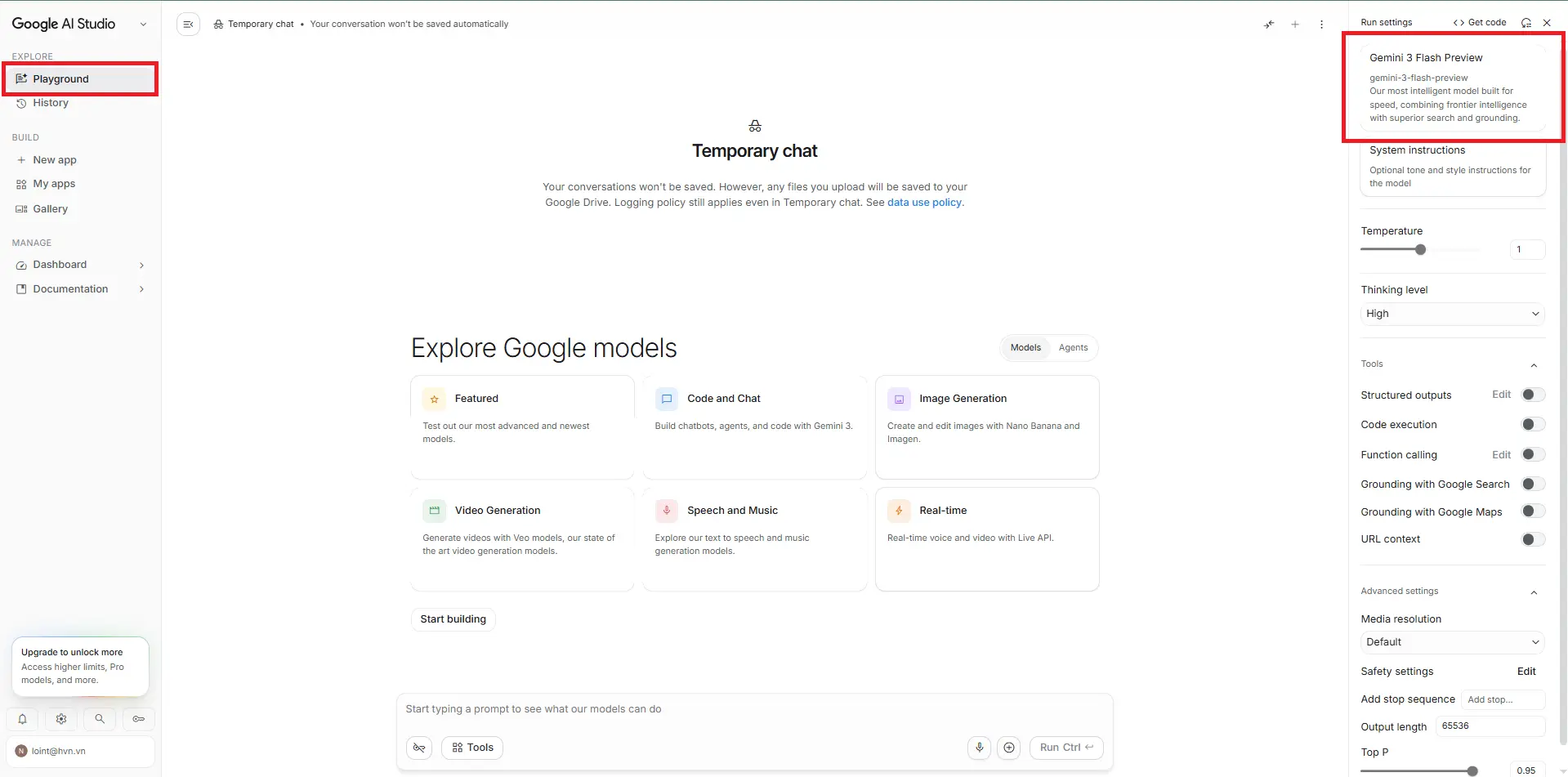Open the Thinking level dropdown

[1453, 314]
